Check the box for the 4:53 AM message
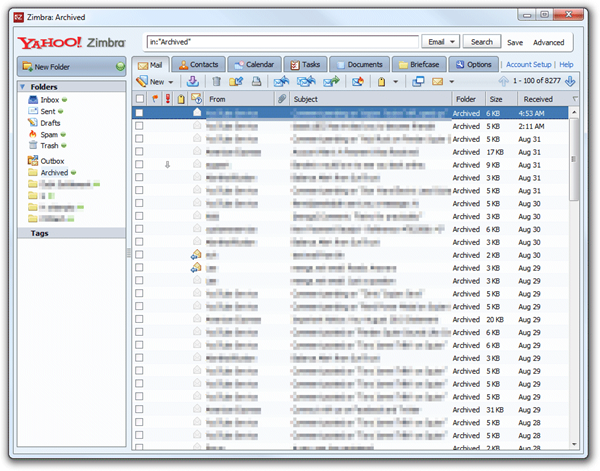Viewport: 600px width, 471px height. click(139, 113)
